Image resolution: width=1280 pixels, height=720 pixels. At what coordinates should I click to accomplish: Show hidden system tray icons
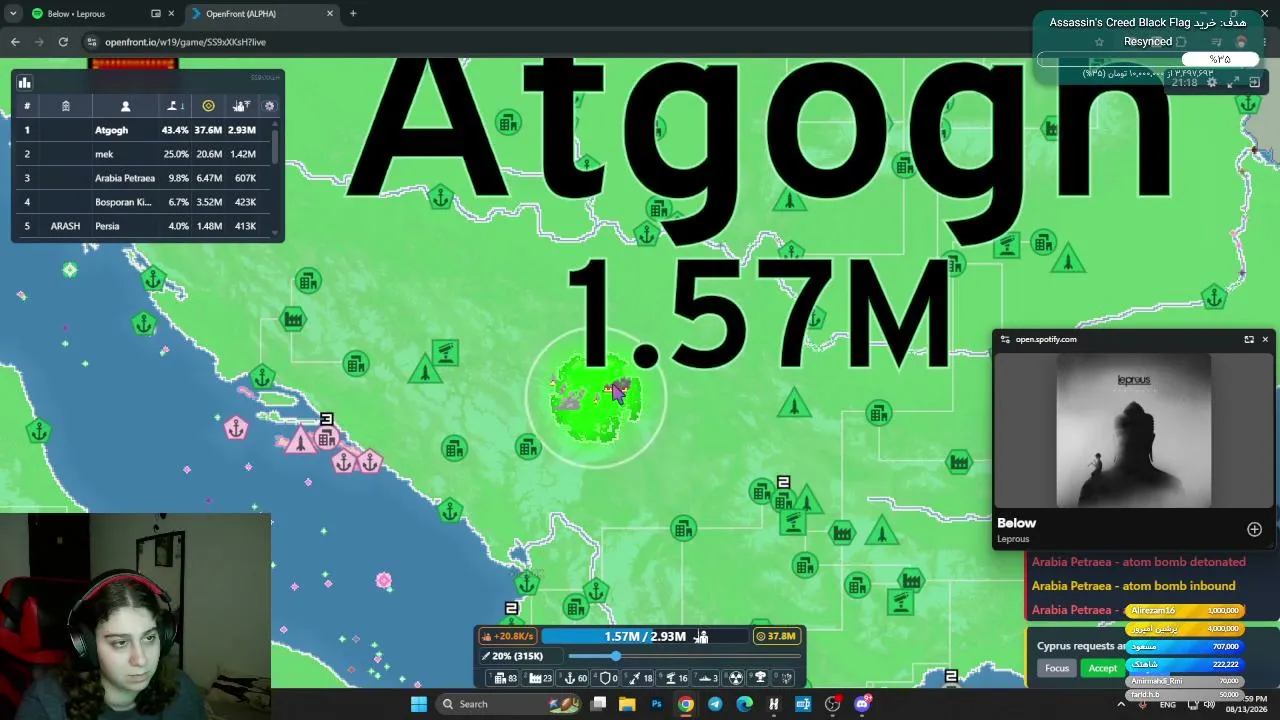(x=1120, y=704)
